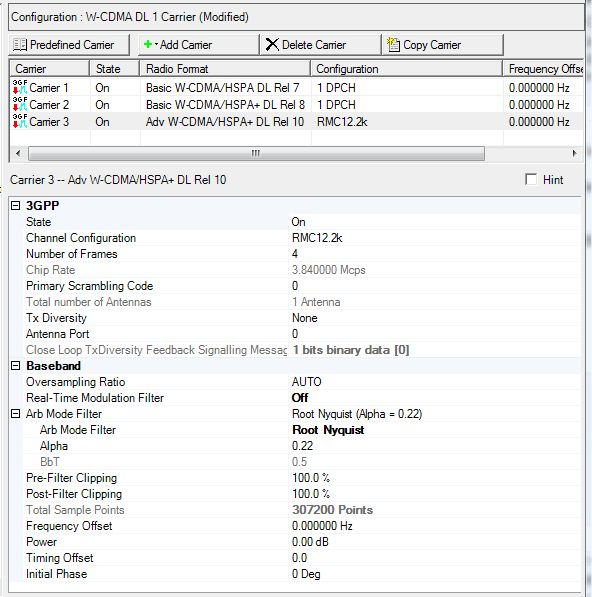Click Number of Frames value 4
The height and width of the screenshot is (597, 592).
point(295,254)
